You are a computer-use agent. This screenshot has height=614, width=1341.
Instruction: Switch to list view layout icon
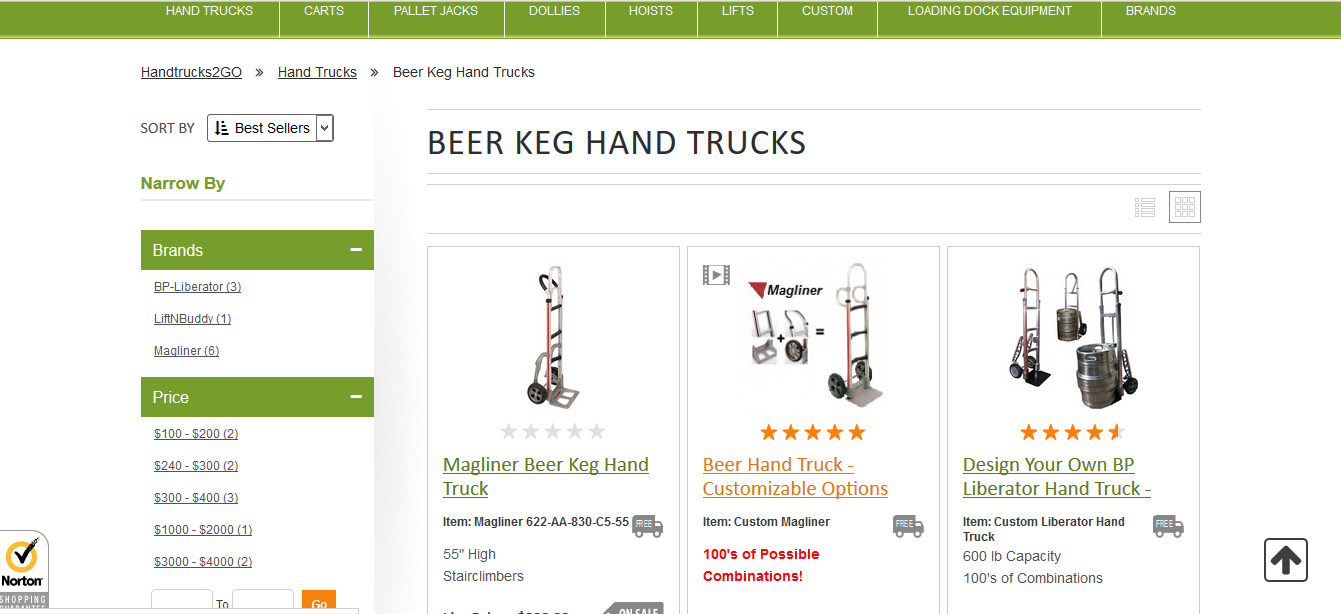click(x=1145, y=207)
